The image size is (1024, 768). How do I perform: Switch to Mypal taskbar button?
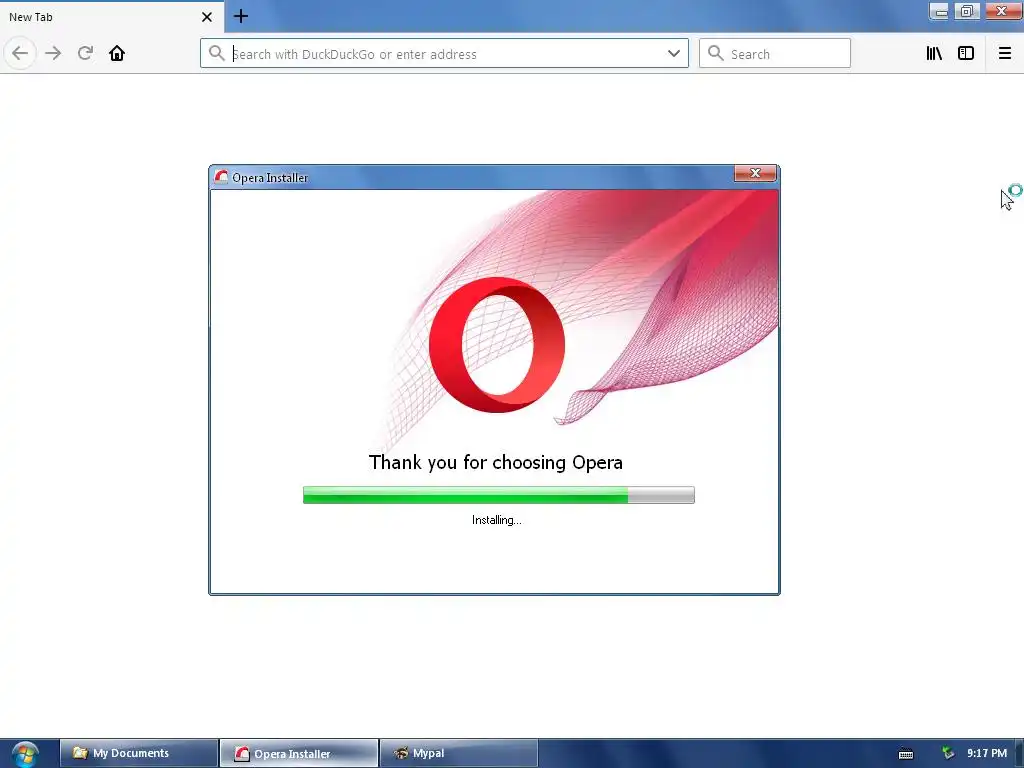(458, 753)
